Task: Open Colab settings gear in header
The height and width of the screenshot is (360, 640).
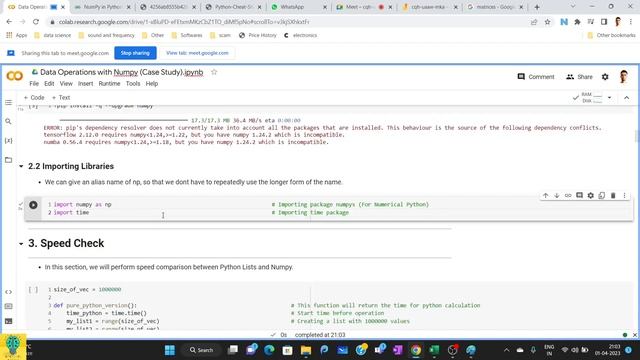Action: (x=605, y=77)
